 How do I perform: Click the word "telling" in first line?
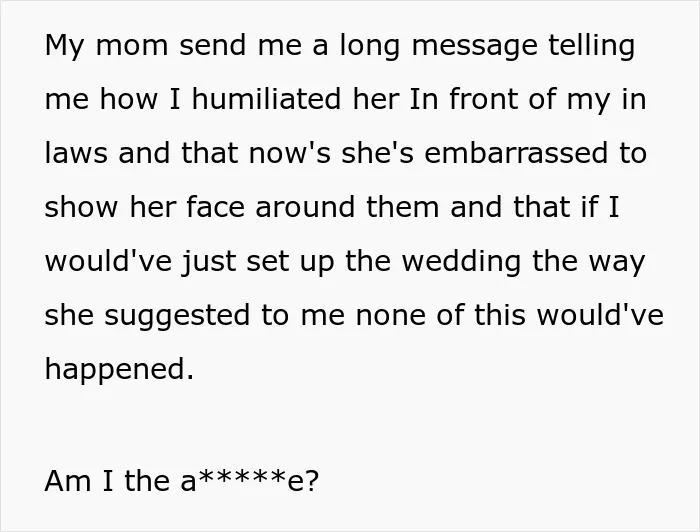[x=592, y=46]
